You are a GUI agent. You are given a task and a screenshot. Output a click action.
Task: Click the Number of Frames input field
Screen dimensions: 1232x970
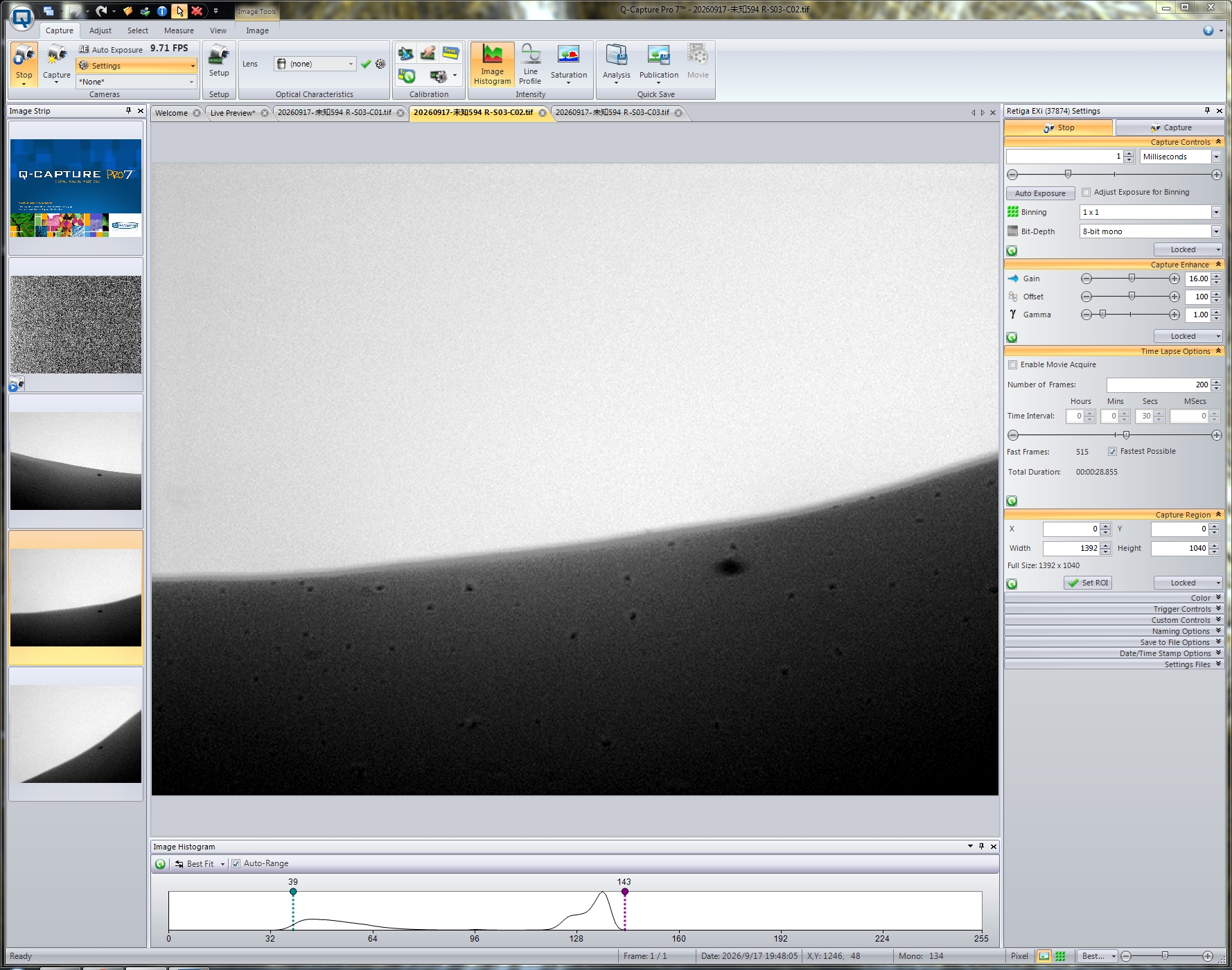click(1158, 385)
